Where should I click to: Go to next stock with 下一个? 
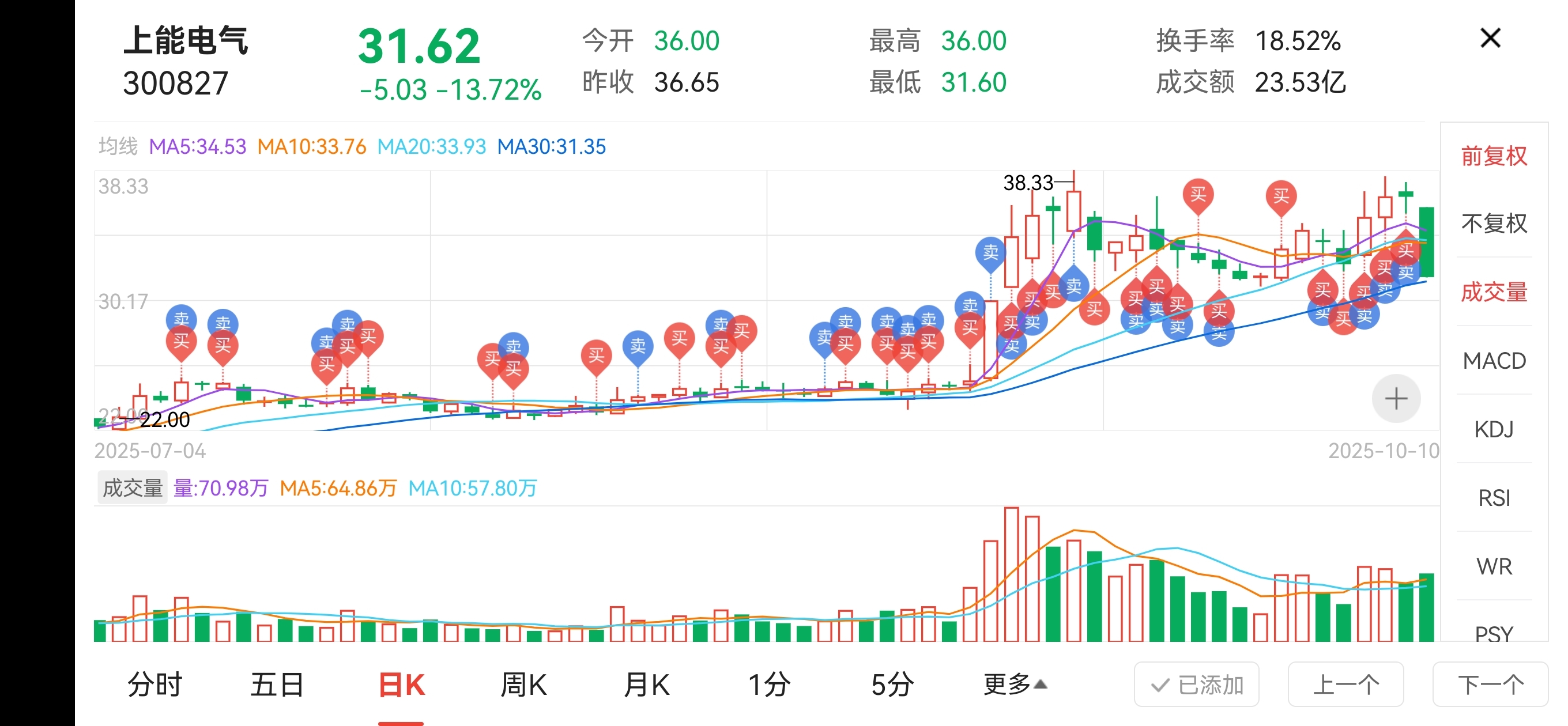tap(1490, 685)
